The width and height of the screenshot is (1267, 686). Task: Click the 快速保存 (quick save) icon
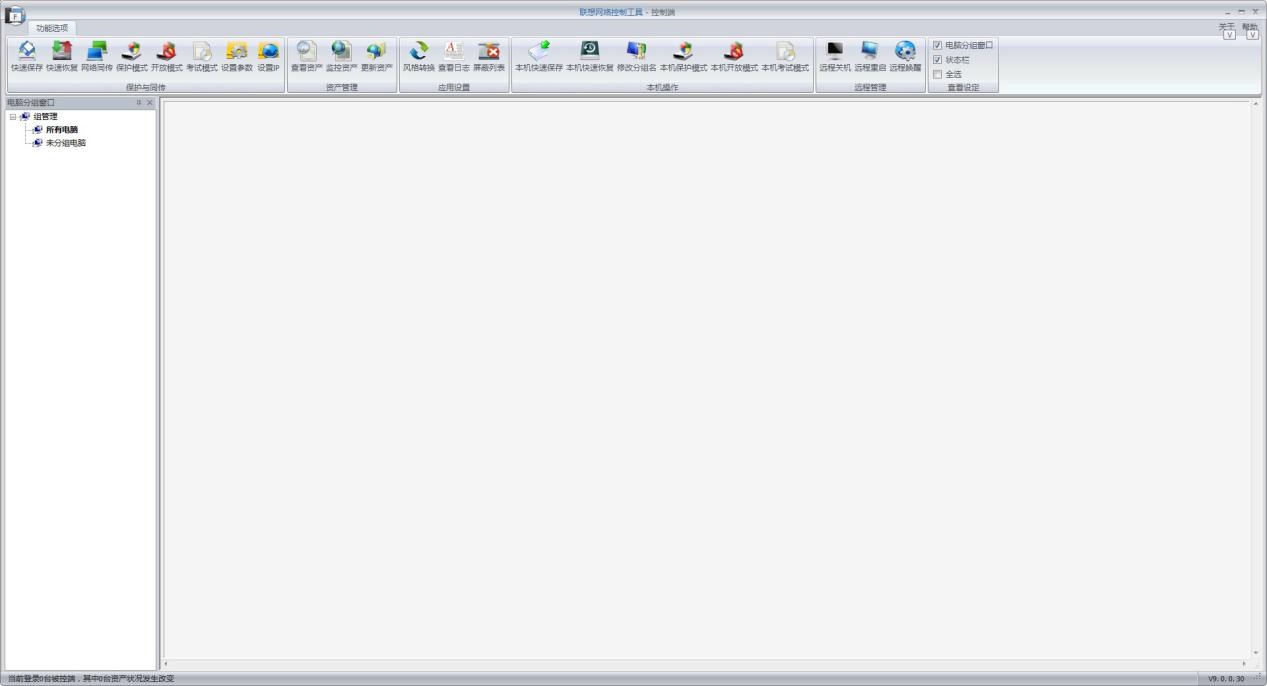(x=27, y=57)
